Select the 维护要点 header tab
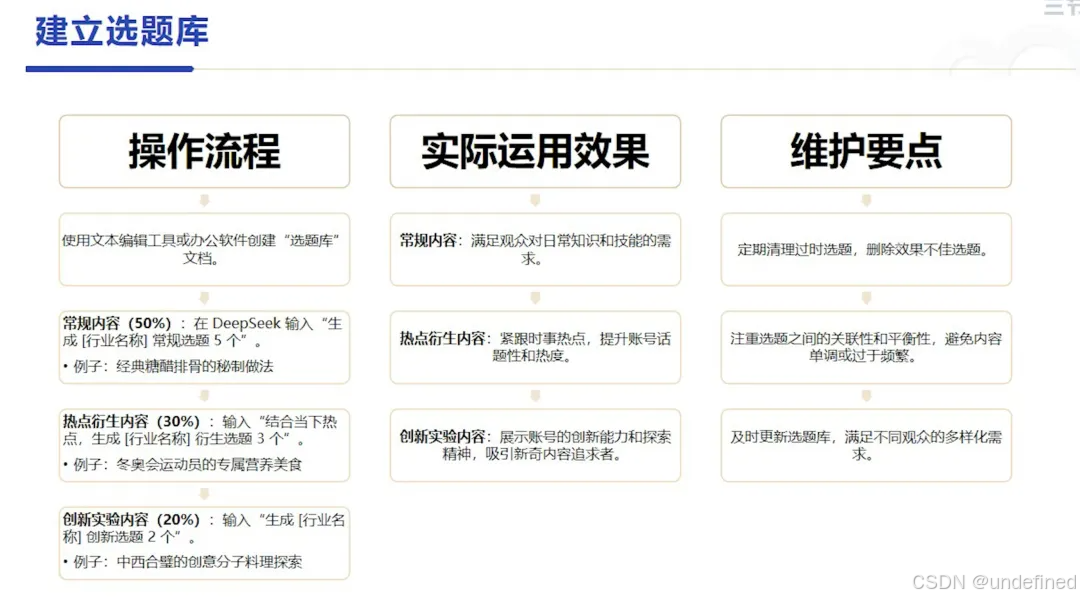Screen dimensions: 1080x599 866,151
